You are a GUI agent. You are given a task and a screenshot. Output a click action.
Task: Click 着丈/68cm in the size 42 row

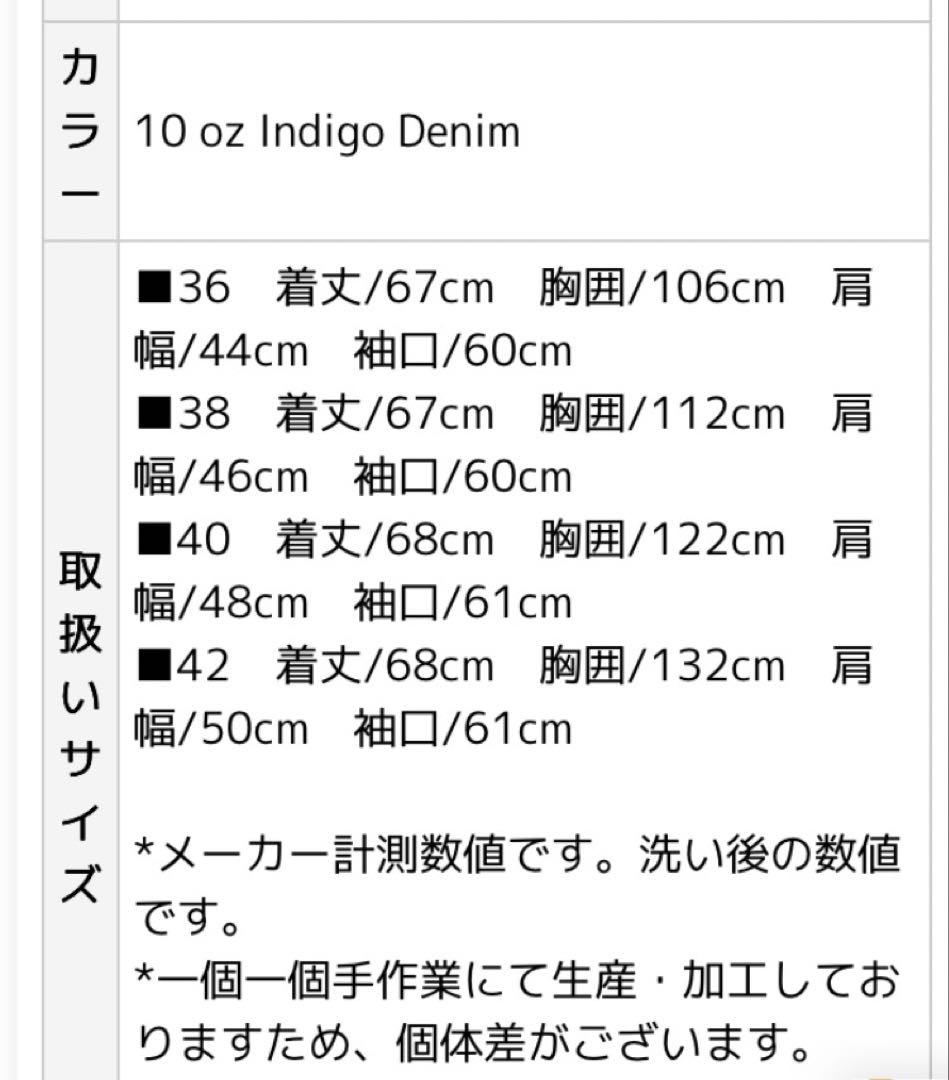tap(385, 667)
